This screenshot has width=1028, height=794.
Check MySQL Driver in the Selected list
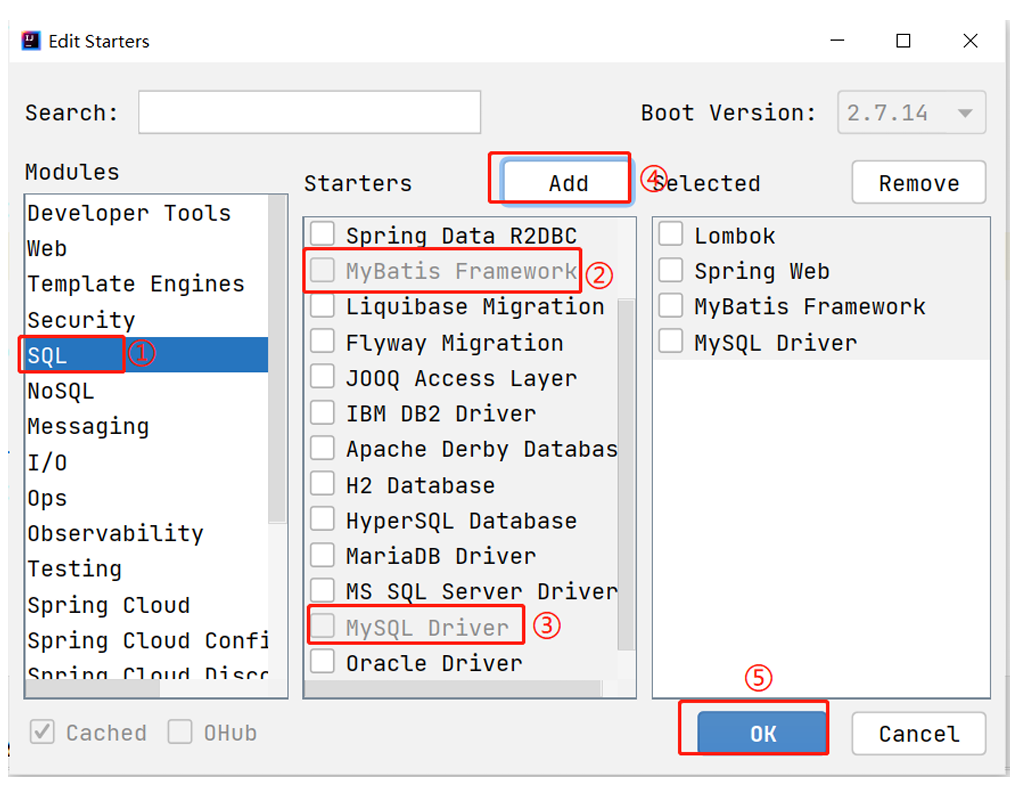[671, 340]
